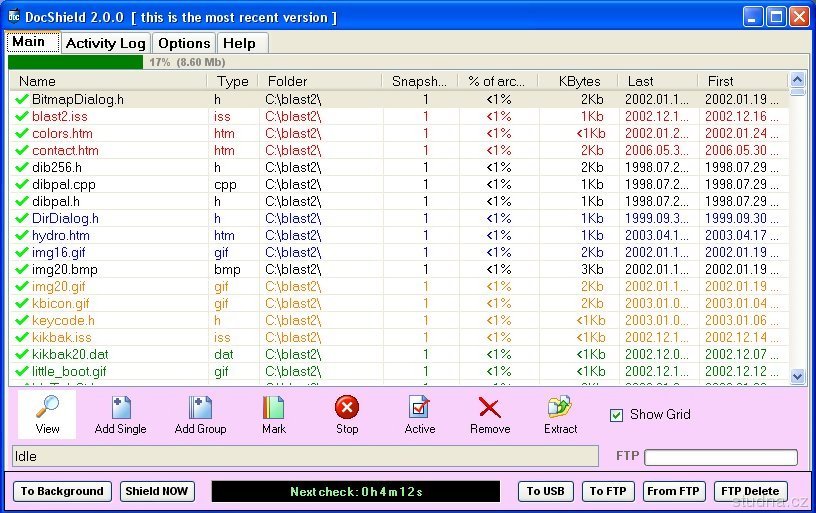Click the list scrollbar down arrow

coord(797,376)
